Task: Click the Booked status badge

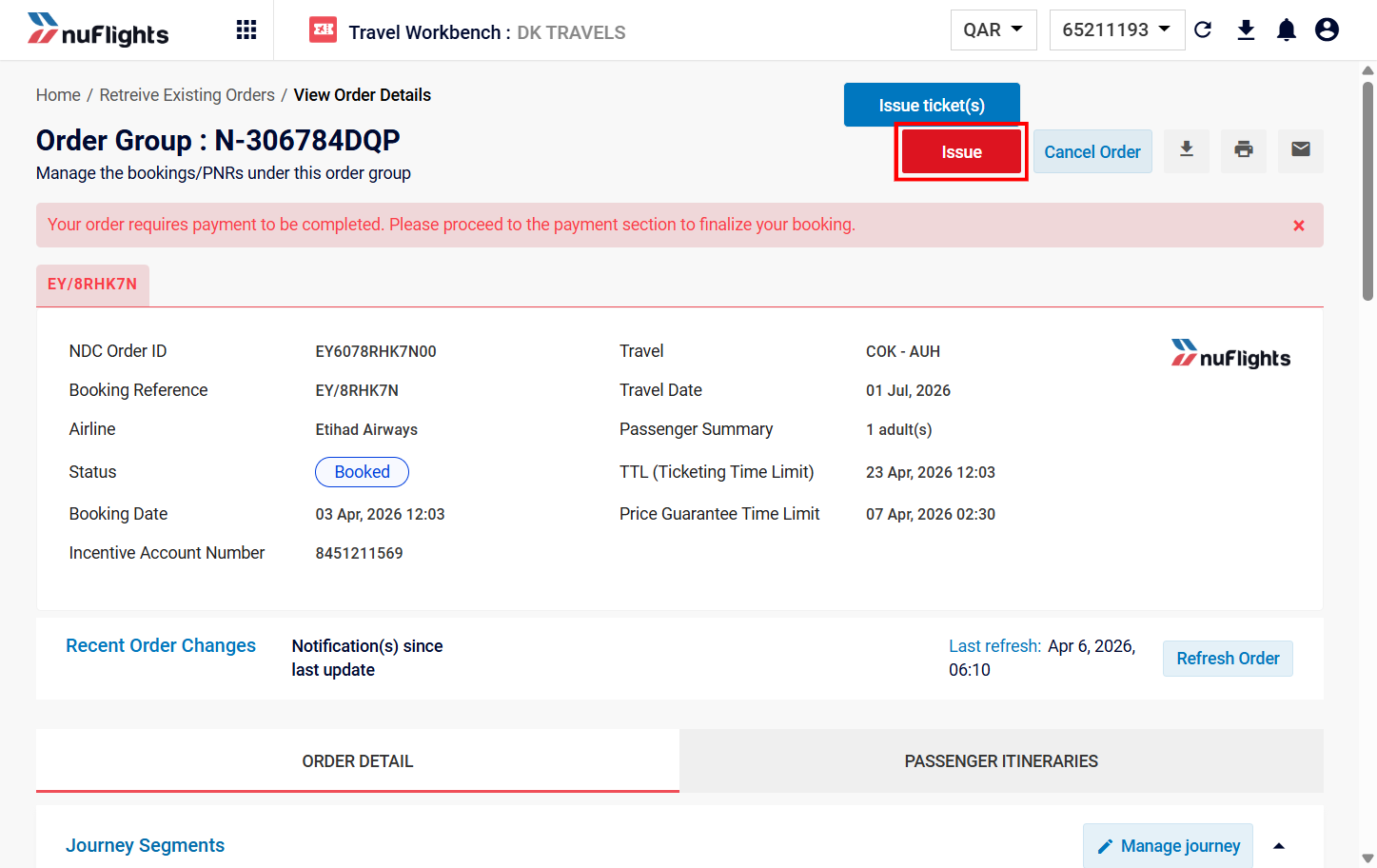Action: (x=362, y=472)
